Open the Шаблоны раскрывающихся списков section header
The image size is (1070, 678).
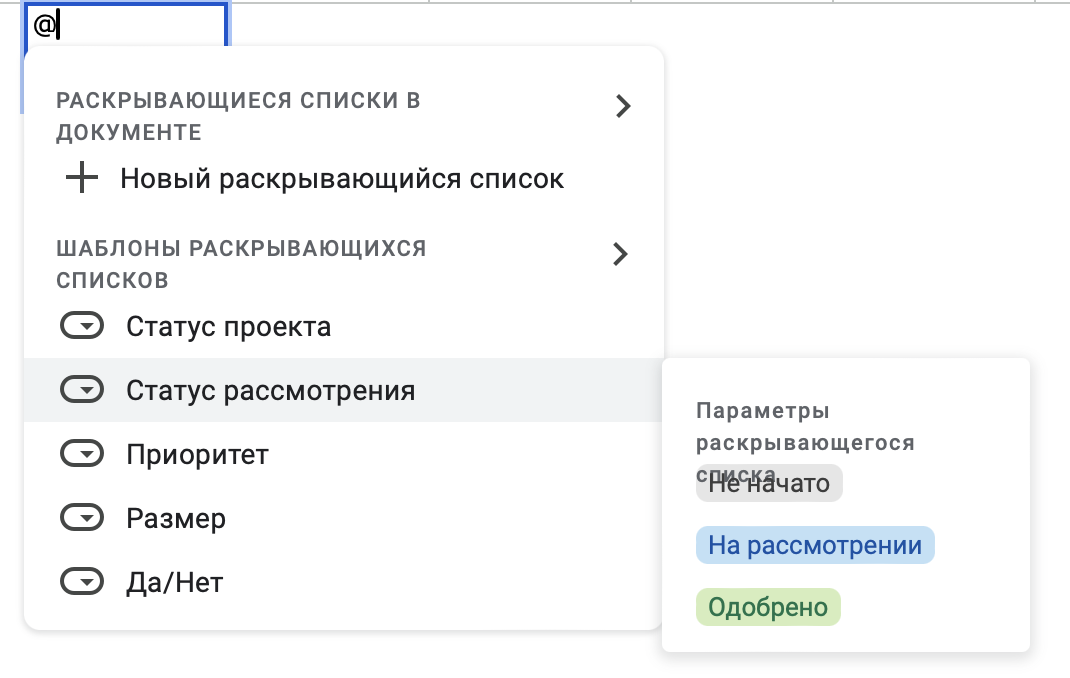241,264
